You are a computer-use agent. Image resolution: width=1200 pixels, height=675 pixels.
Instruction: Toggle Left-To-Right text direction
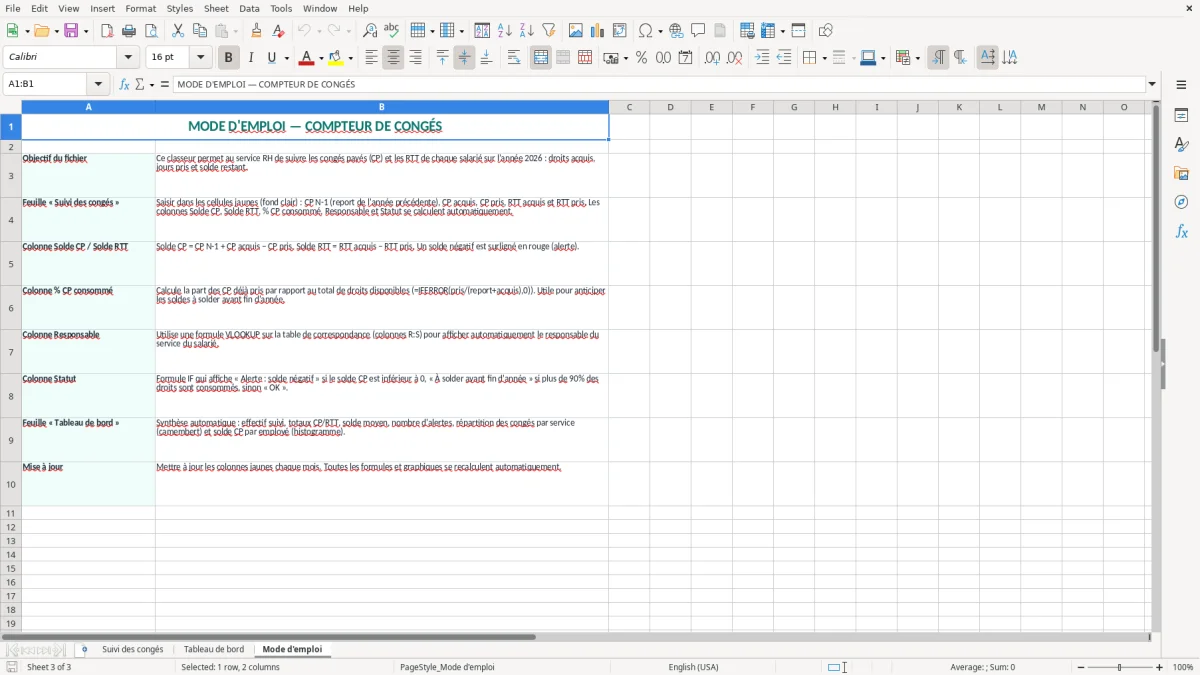tap(938, 58)
